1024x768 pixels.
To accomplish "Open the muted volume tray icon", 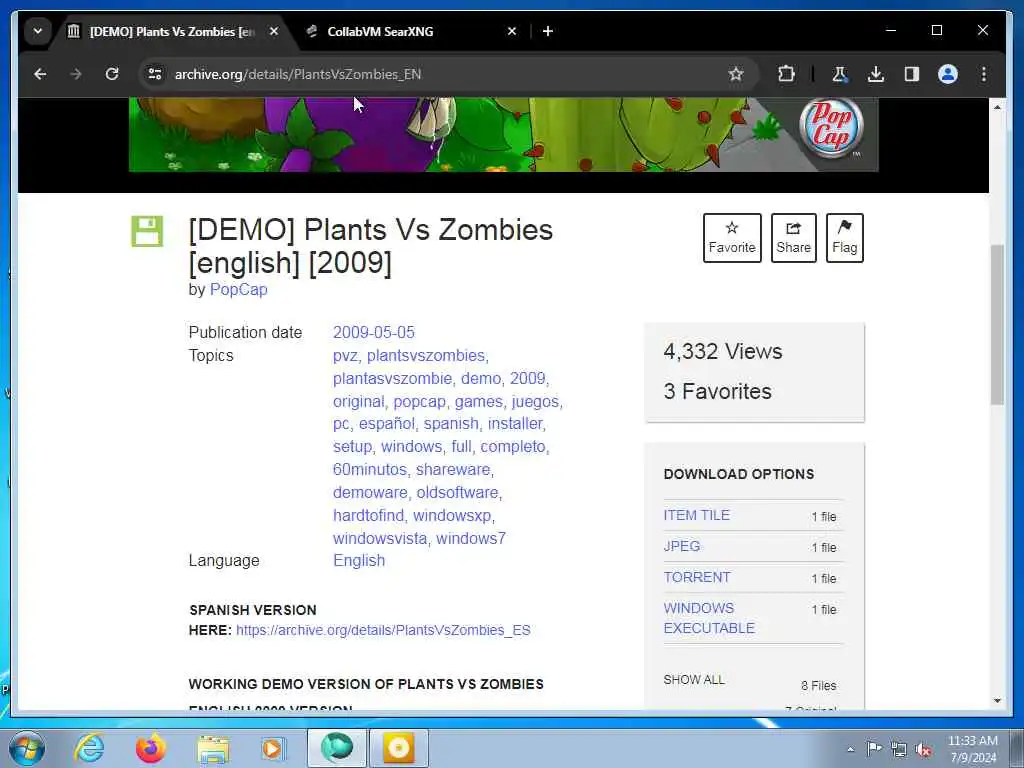I will [923, 749].
